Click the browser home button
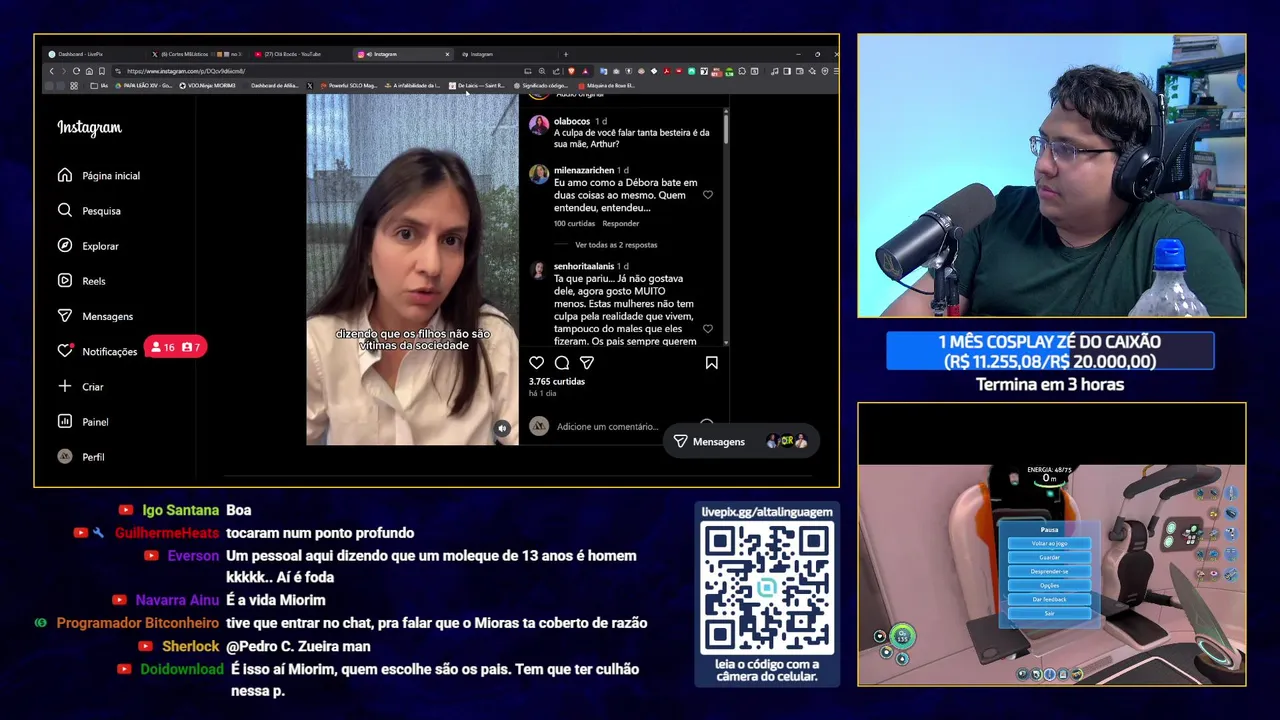The width and height of the screenshot is (1280, 720). 89,71
